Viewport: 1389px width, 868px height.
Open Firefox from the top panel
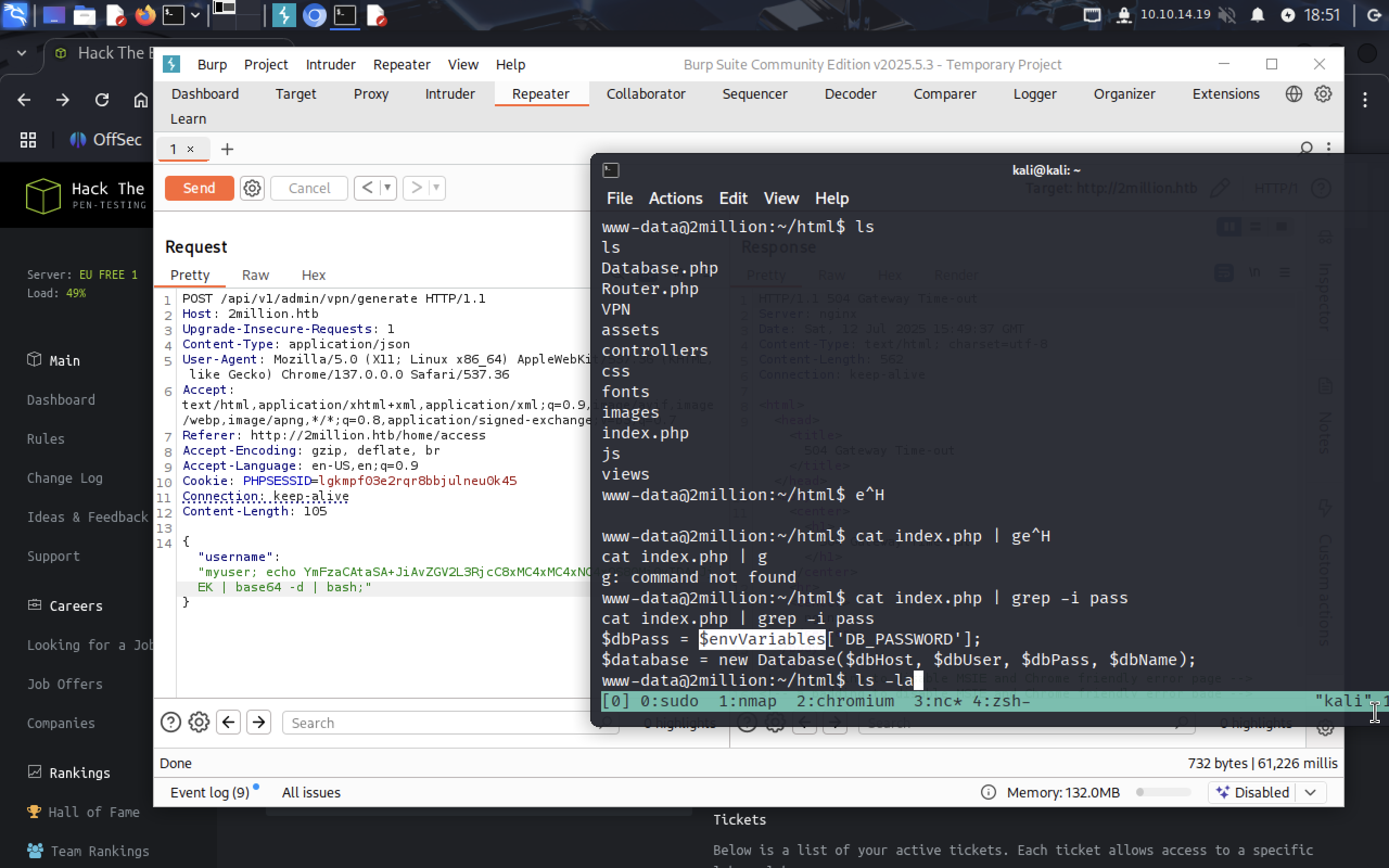point(145,15)
